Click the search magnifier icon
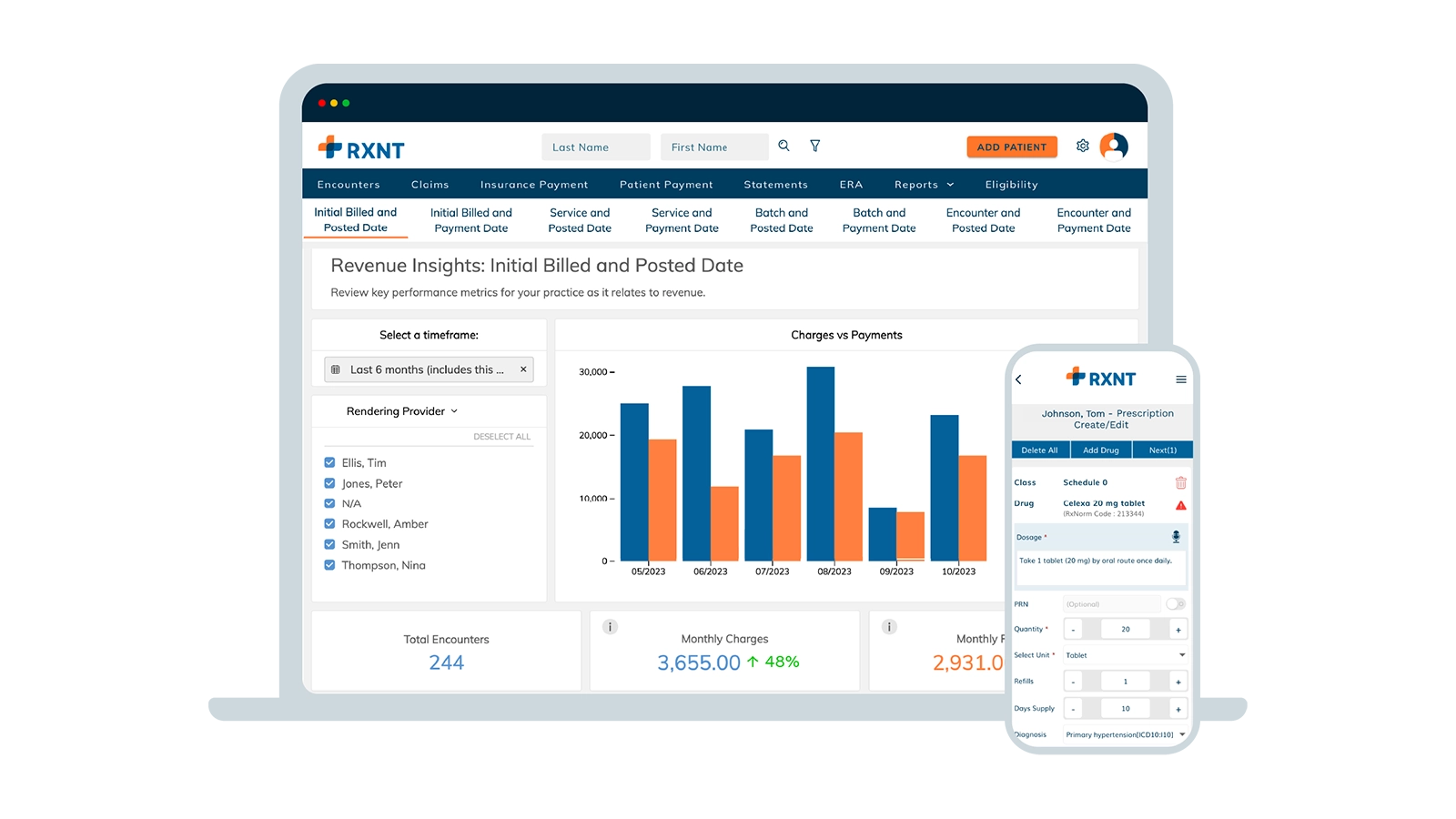1456x819 pixels. 784,146
